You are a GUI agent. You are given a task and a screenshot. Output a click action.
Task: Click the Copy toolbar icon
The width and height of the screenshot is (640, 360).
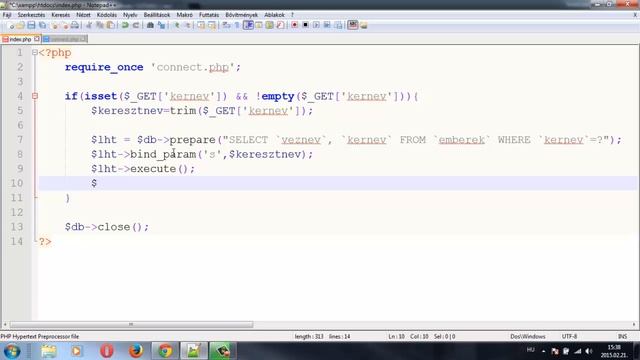[x=100, y=25]
